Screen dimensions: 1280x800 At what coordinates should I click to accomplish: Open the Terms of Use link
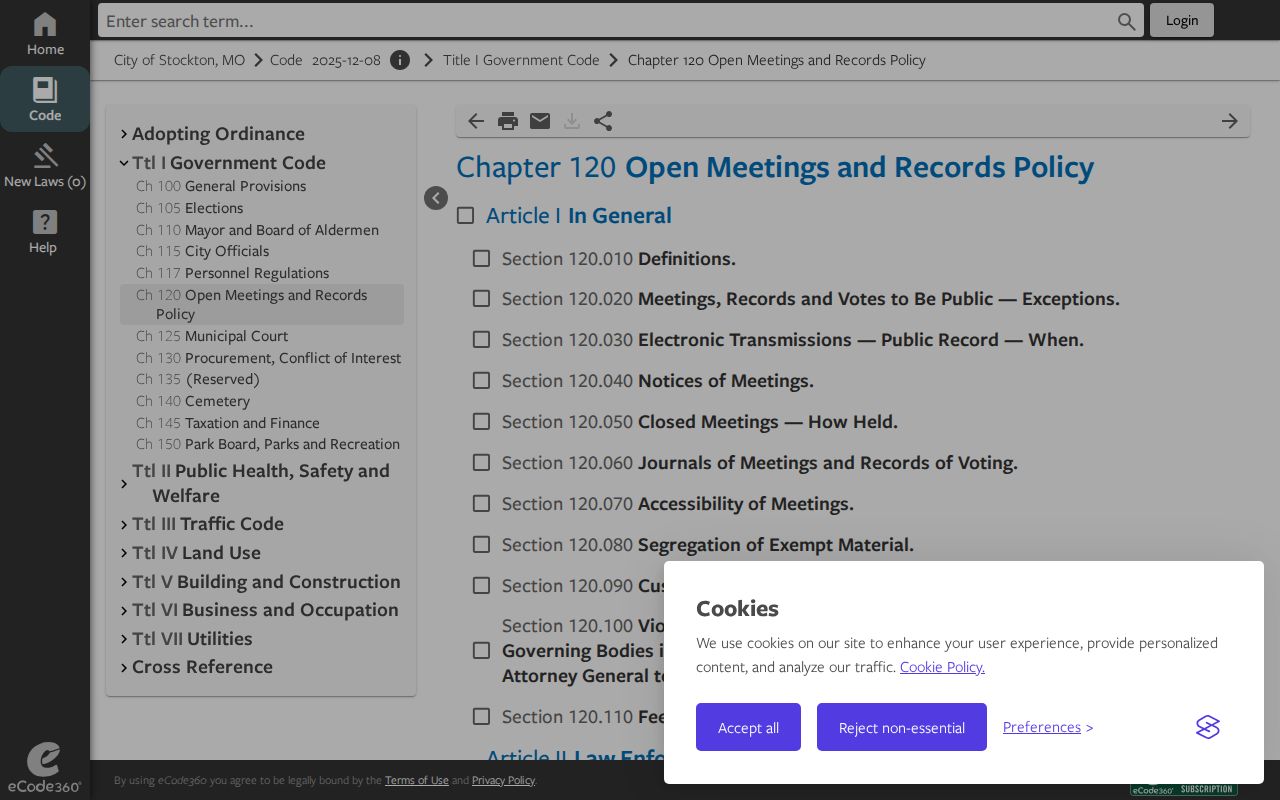pyautogui.click(x=417, y=780)
